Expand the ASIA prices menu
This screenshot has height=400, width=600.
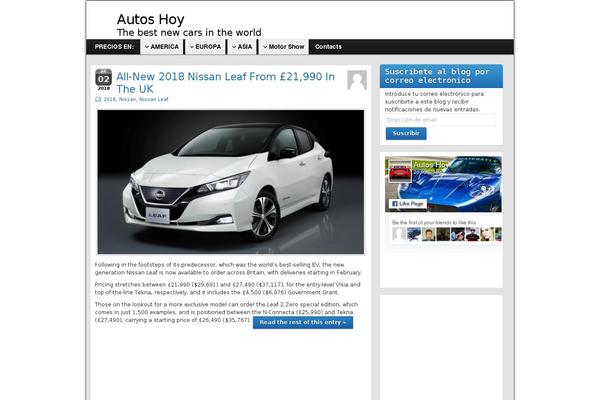click(x=242, y=47)
